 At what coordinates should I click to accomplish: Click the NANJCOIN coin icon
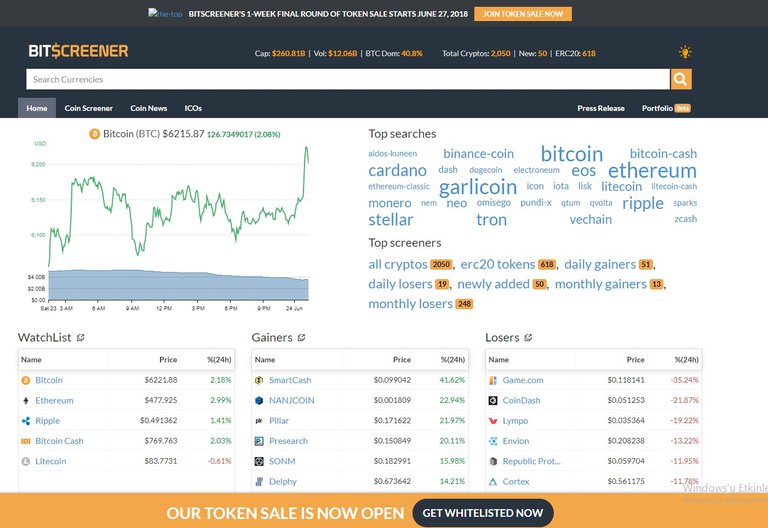(x=260, y=401)
